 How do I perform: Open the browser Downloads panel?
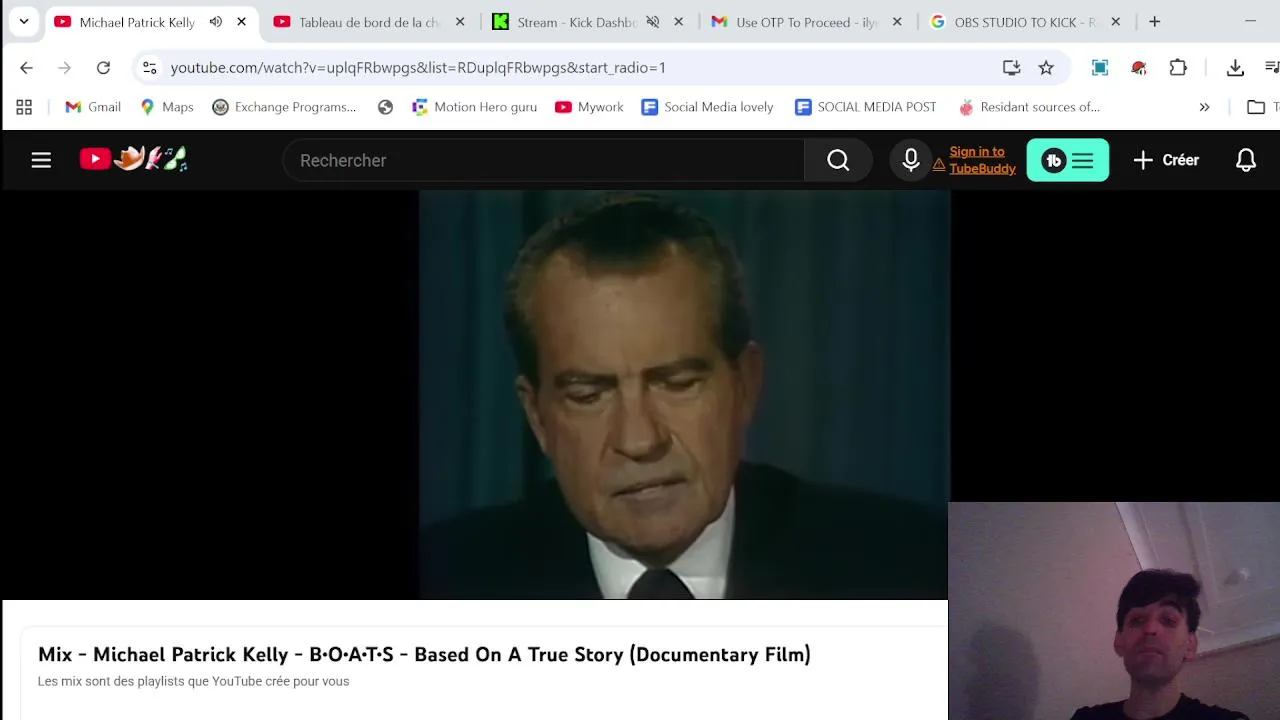tap(1235, 67)
